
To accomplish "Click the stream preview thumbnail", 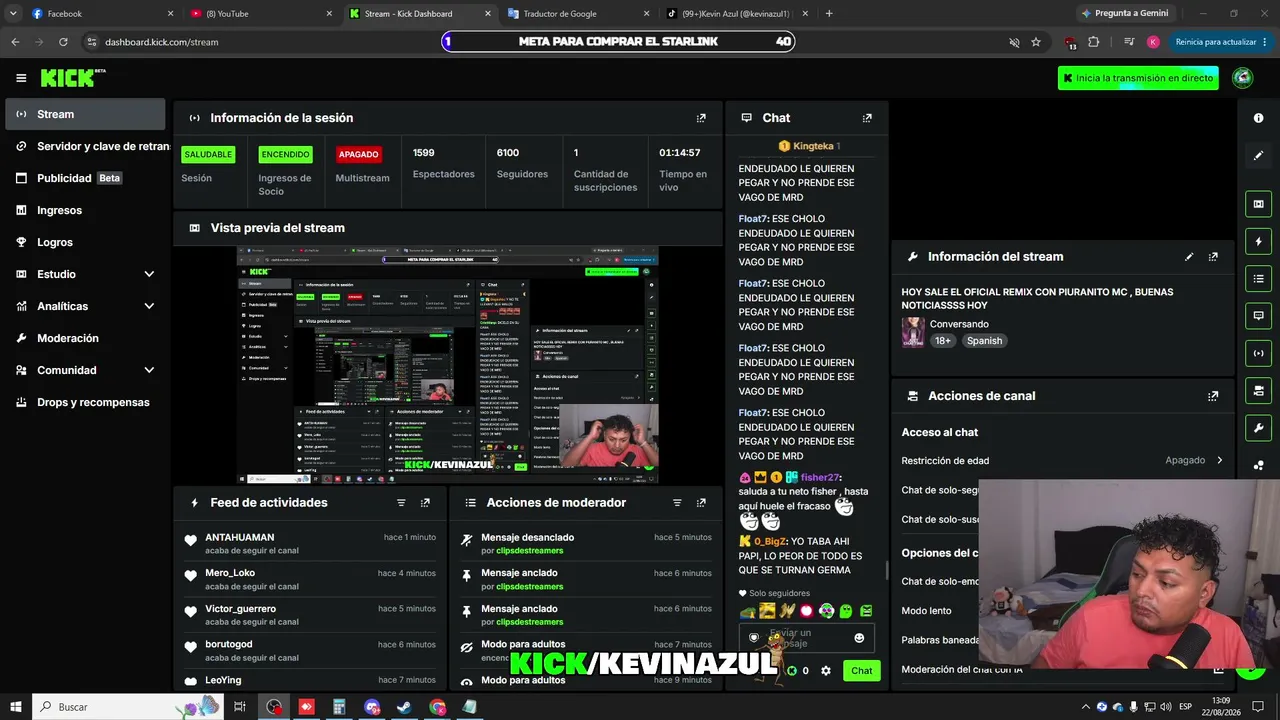I will coord(448,365).
